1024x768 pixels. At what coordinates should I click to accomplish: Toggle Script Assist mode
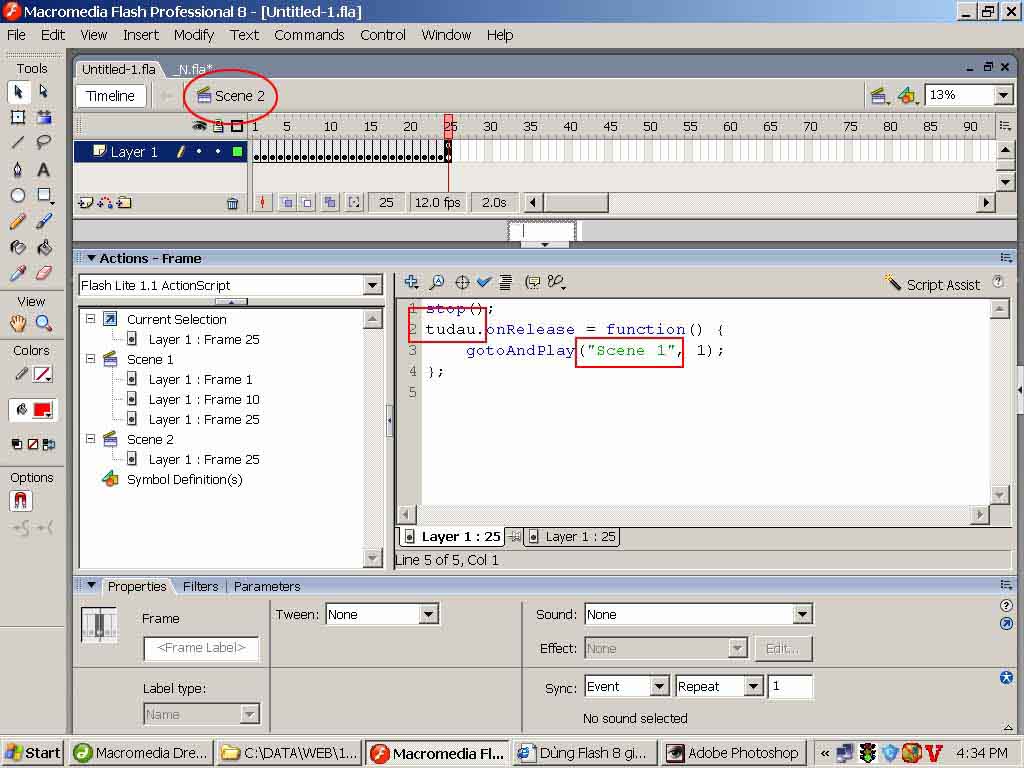click(933, 284)
